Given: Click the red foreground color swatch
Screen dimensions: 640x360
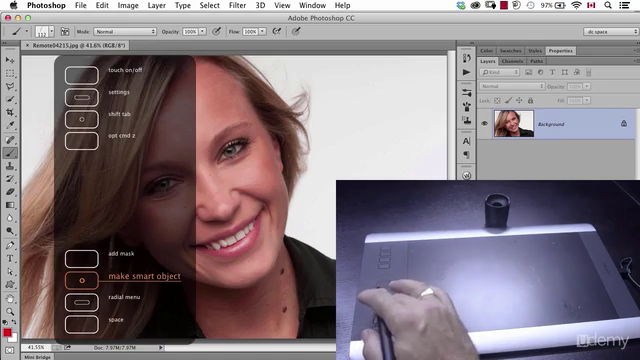Looking at the screenshot, I should point(7,333).
